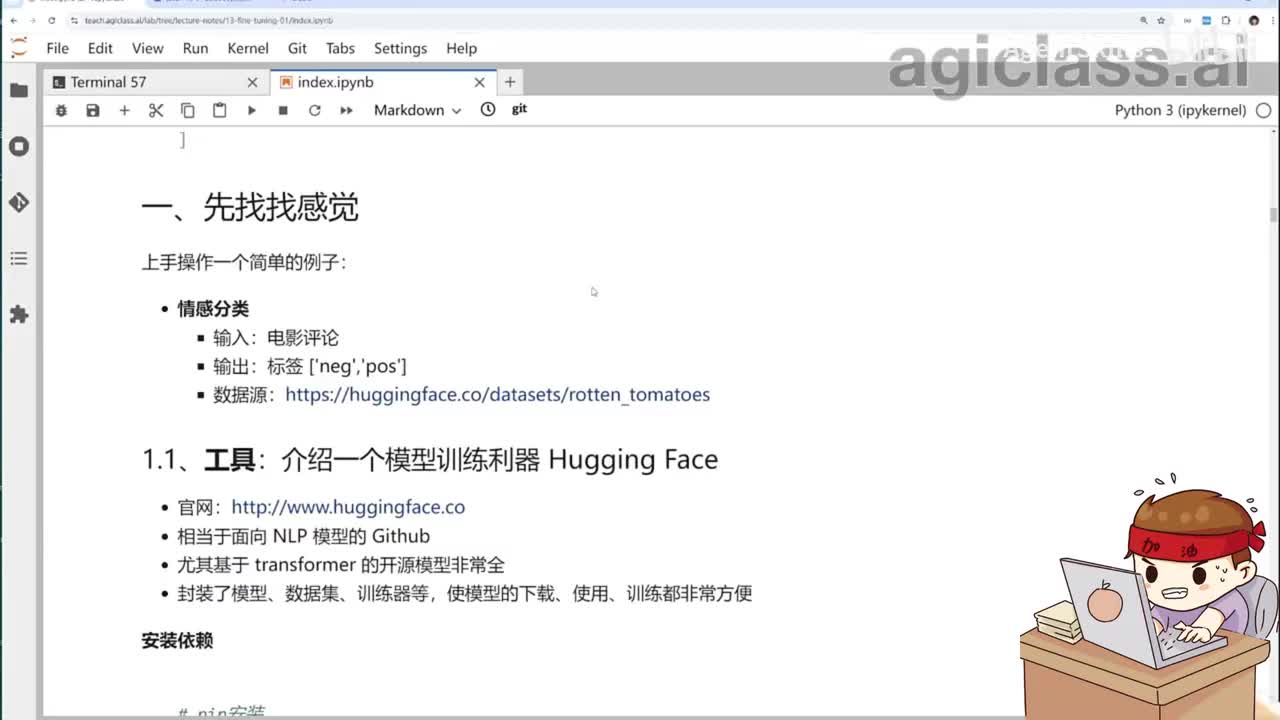The width and height of the screenshot is (1280, 720).
Task: Run the selected cell
Action: coord(251,110)
